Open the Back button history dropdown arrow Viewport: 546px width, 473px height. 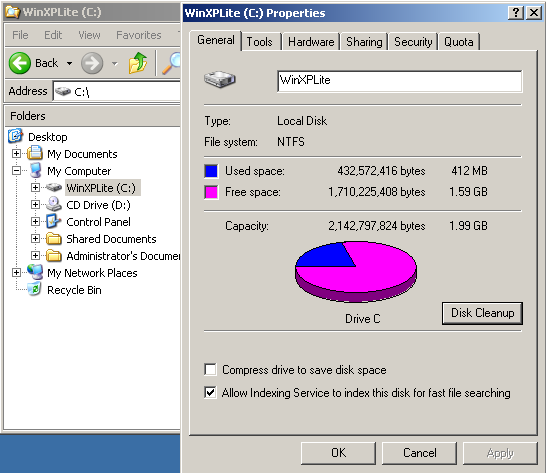(x=70, y=63)
